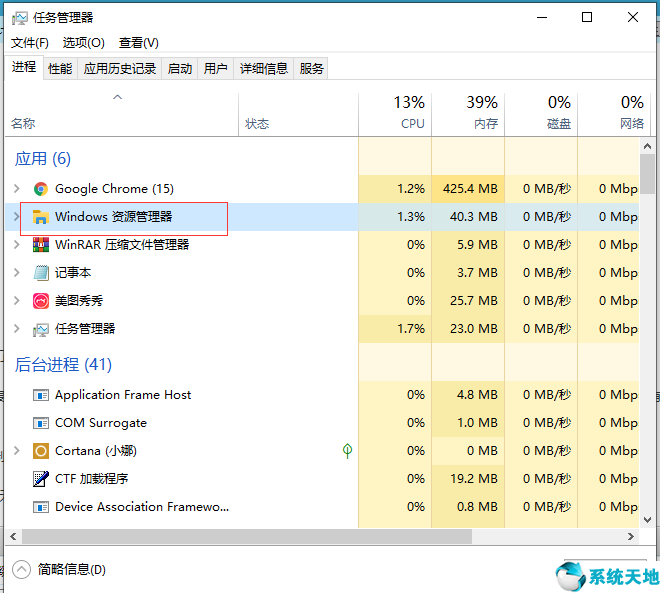The image size is (660, 593).
Task: Sort by the 内存 column header
Action: point(468,115)
